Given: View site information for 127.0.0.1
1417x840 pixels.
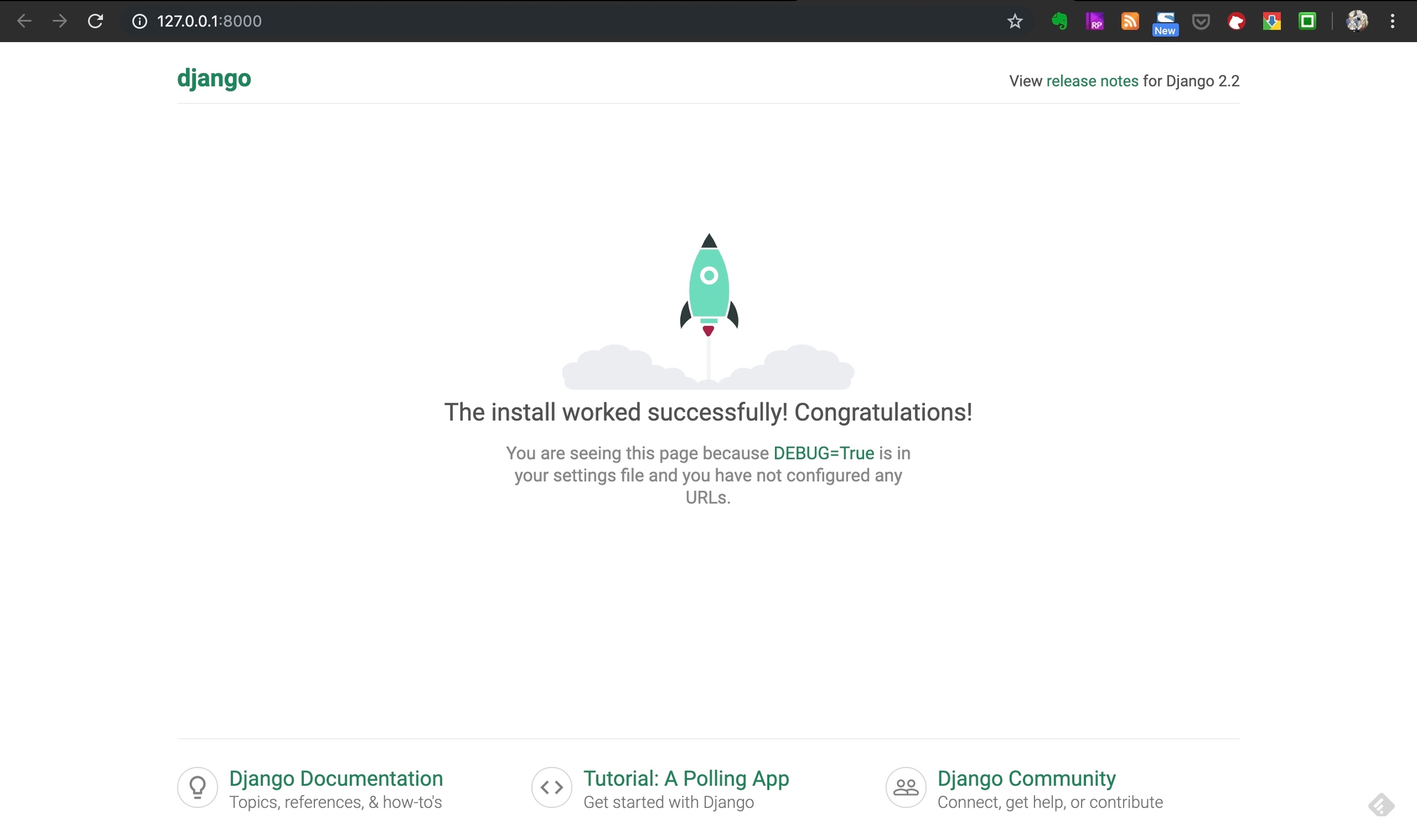Looking at the screenshot, I should pyautogui.click(x=140, y=22).
